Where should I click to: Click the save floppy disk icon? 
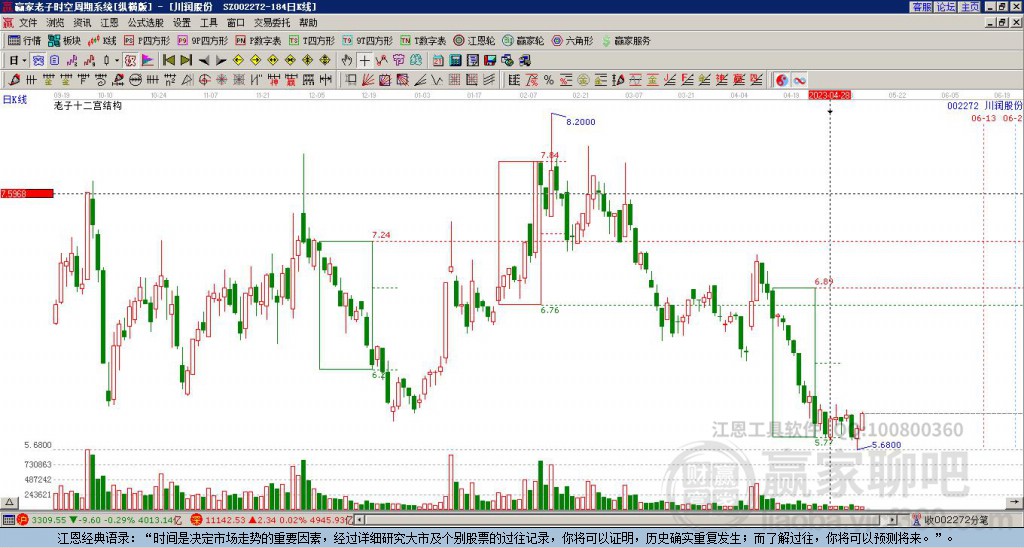490,60
